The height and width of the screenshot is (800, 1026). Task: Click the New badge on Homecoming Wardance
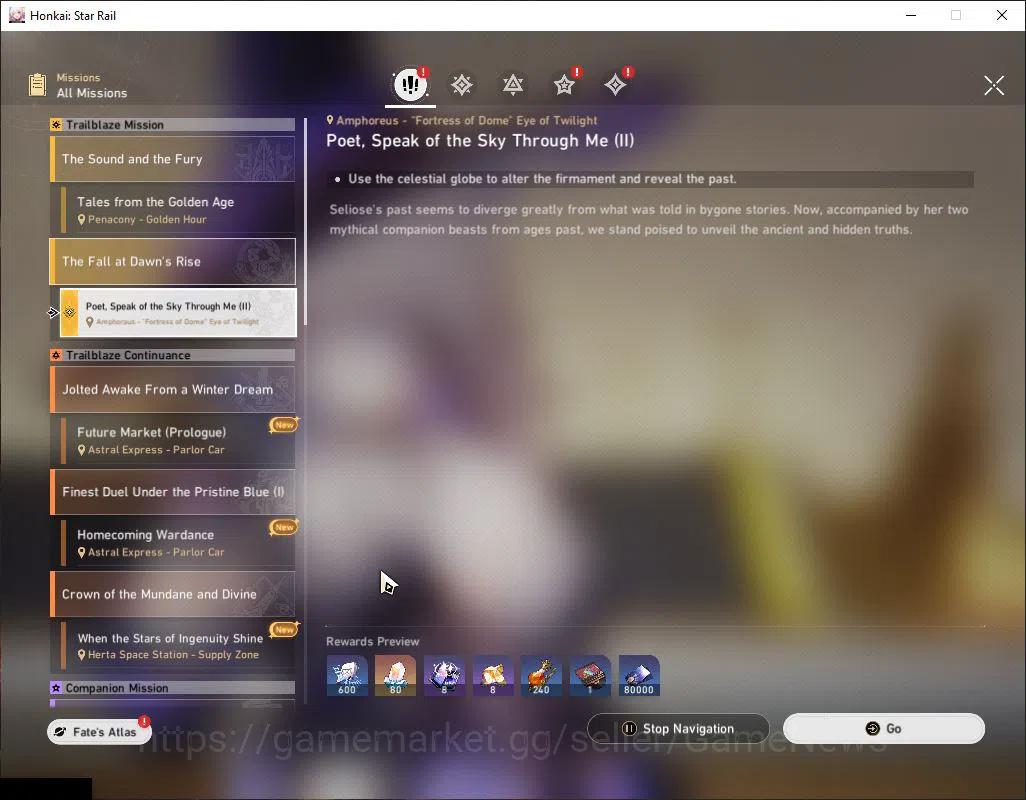(x=284, y=527)
